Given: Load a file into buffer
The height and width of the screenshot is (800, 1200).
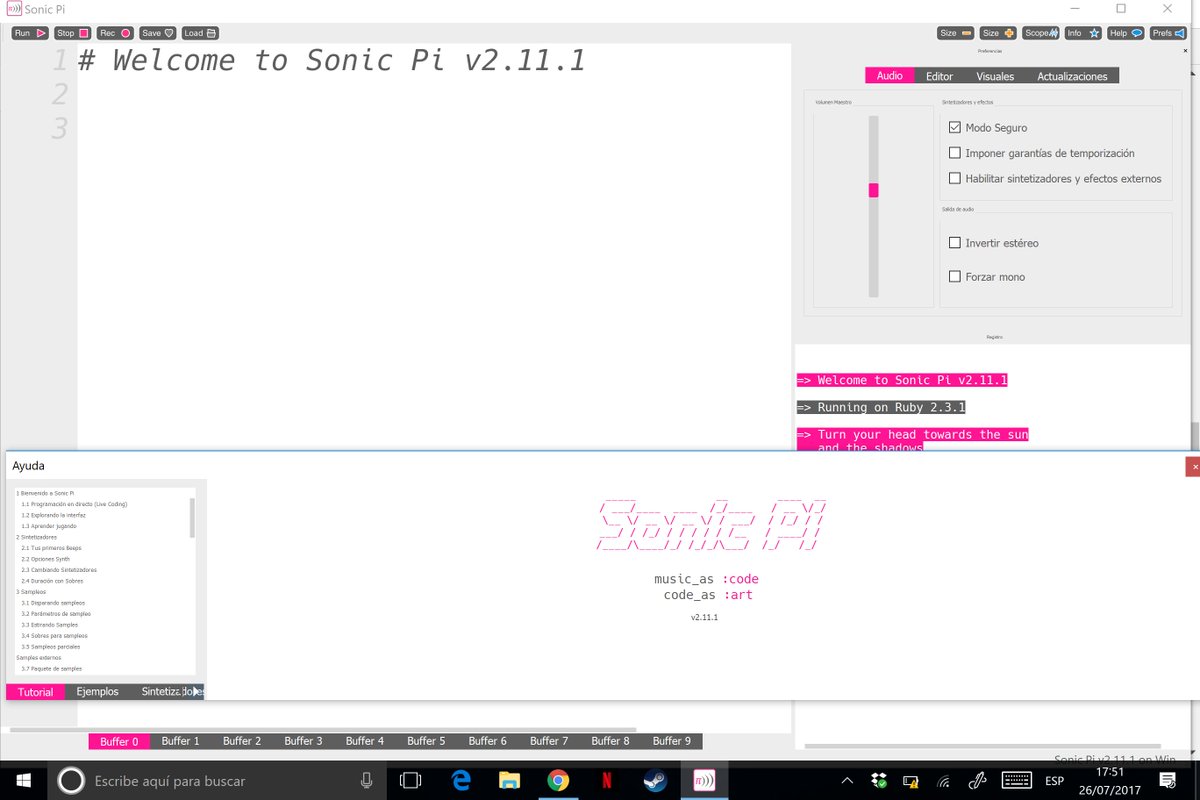Looking at the screenshot, I should pyautogui.click(x=200, y=33).
